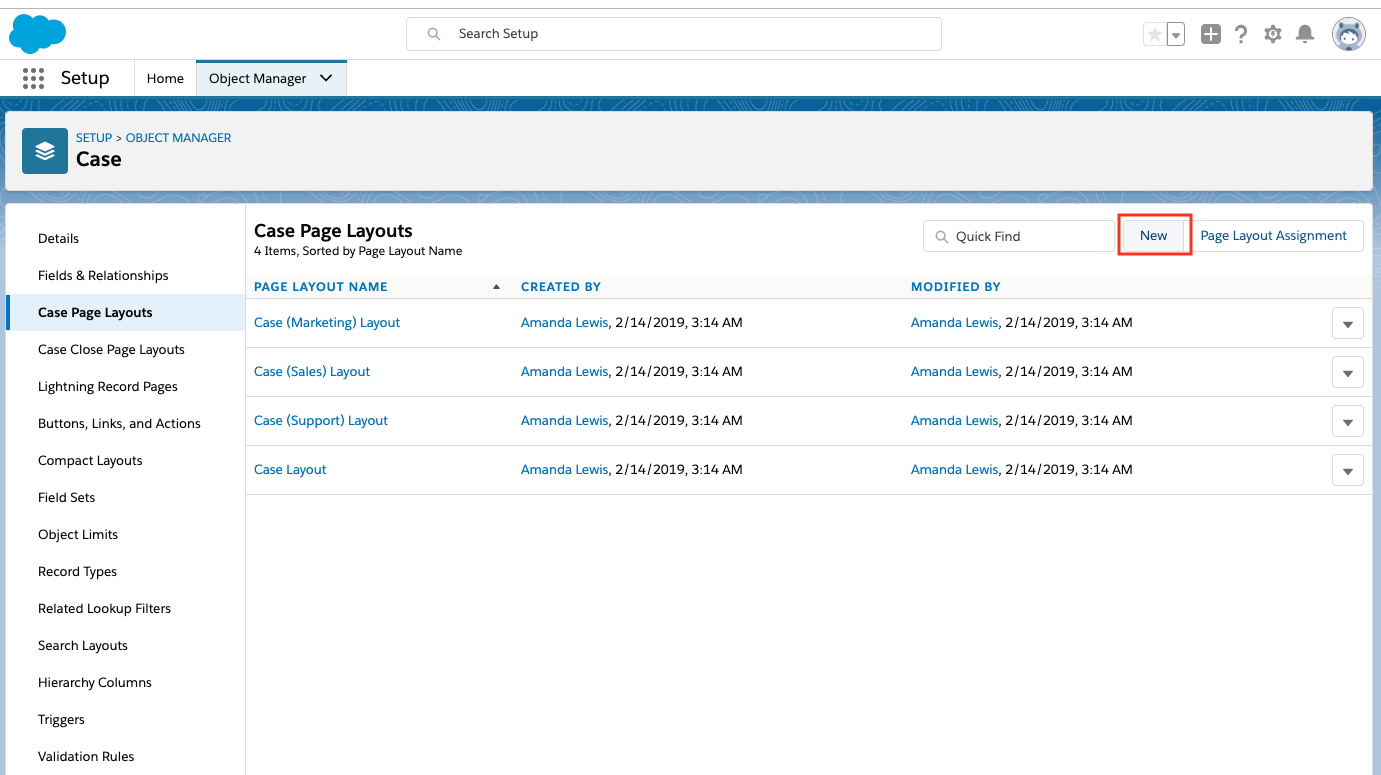Click the MODIFIED BY column header
Viewport: 1381px width, 775px height.
(x=956, y=287)
